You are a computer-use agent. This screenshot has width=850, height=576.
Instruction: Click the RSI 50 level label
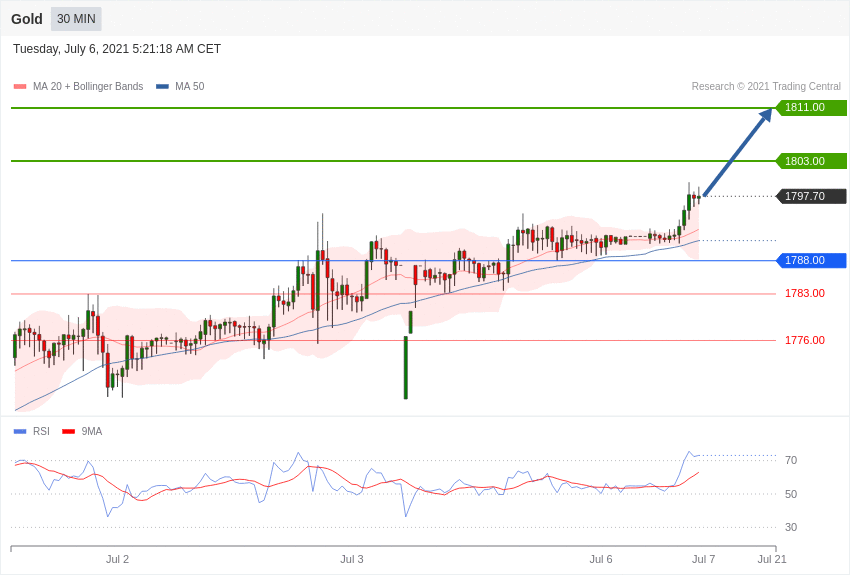(x=791, y=494)
